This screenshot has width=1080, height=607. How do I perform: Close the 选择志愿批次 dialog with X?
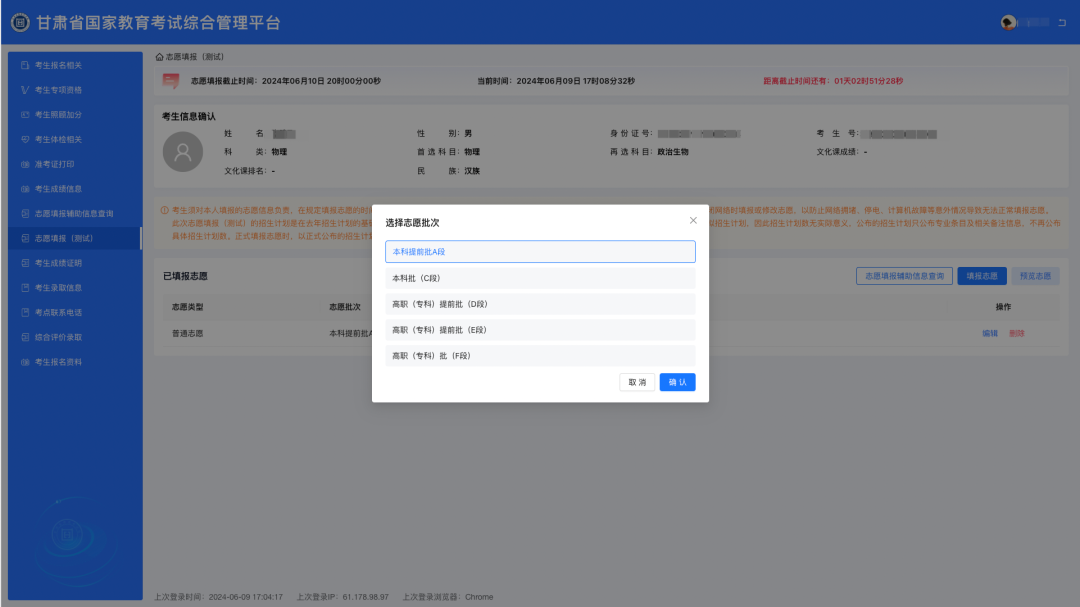[693, 220]
